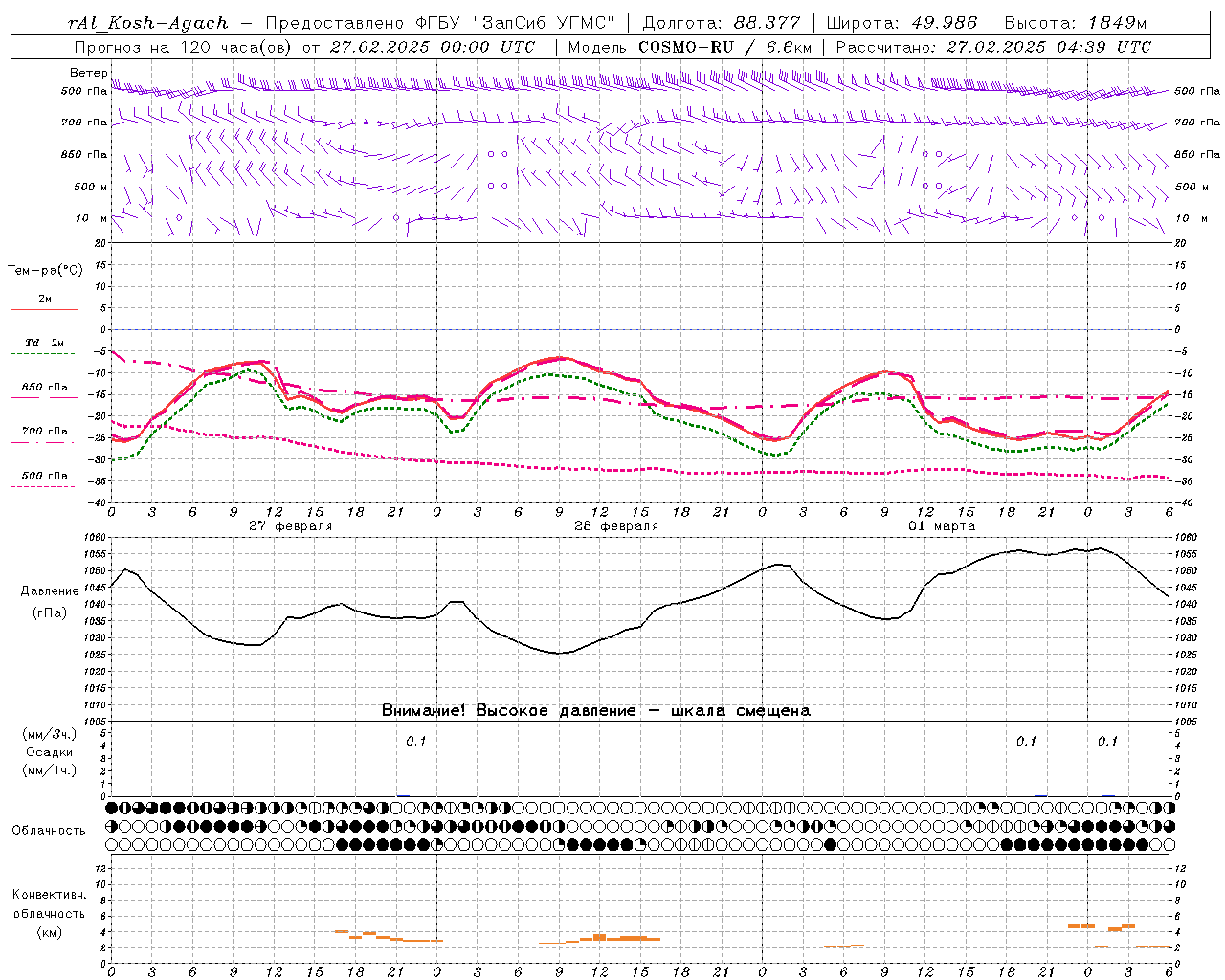The width and height of the screenshot is (1225, 980).
Task: Click the Td 2м dew point legend entry
Action: pos(44,343)
